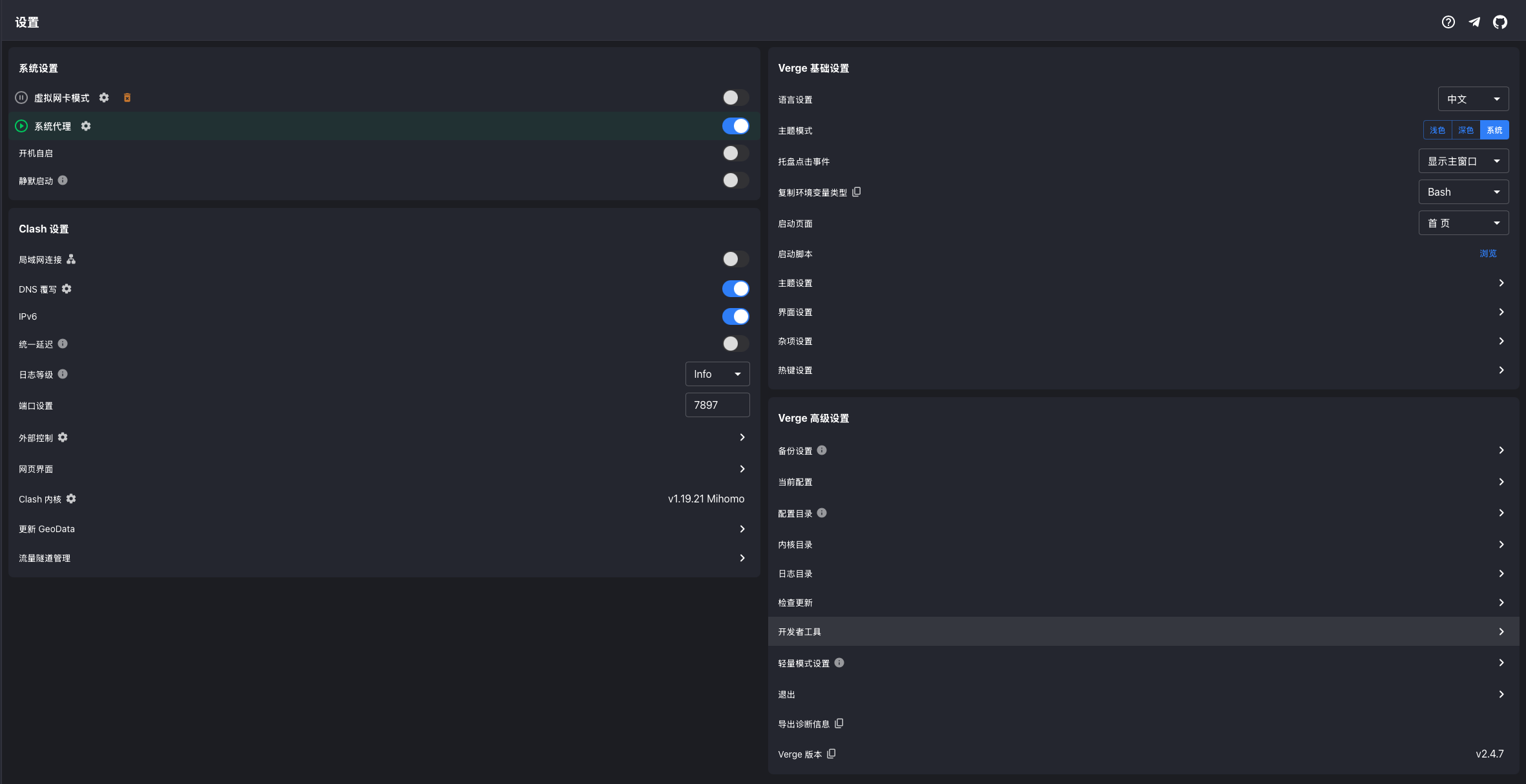Click the 浏览 link for startup script

[1488, 254]
